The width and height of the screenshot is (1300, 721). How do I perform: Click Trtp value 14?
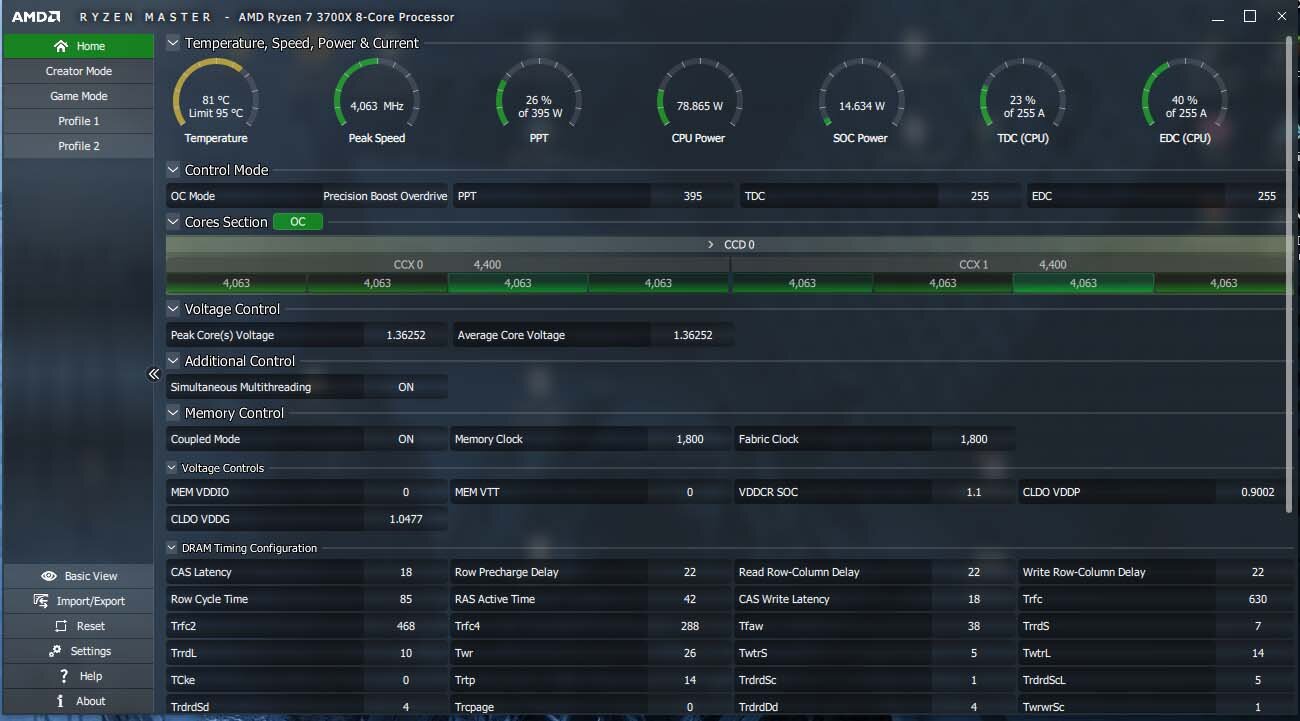pos(690,680)
